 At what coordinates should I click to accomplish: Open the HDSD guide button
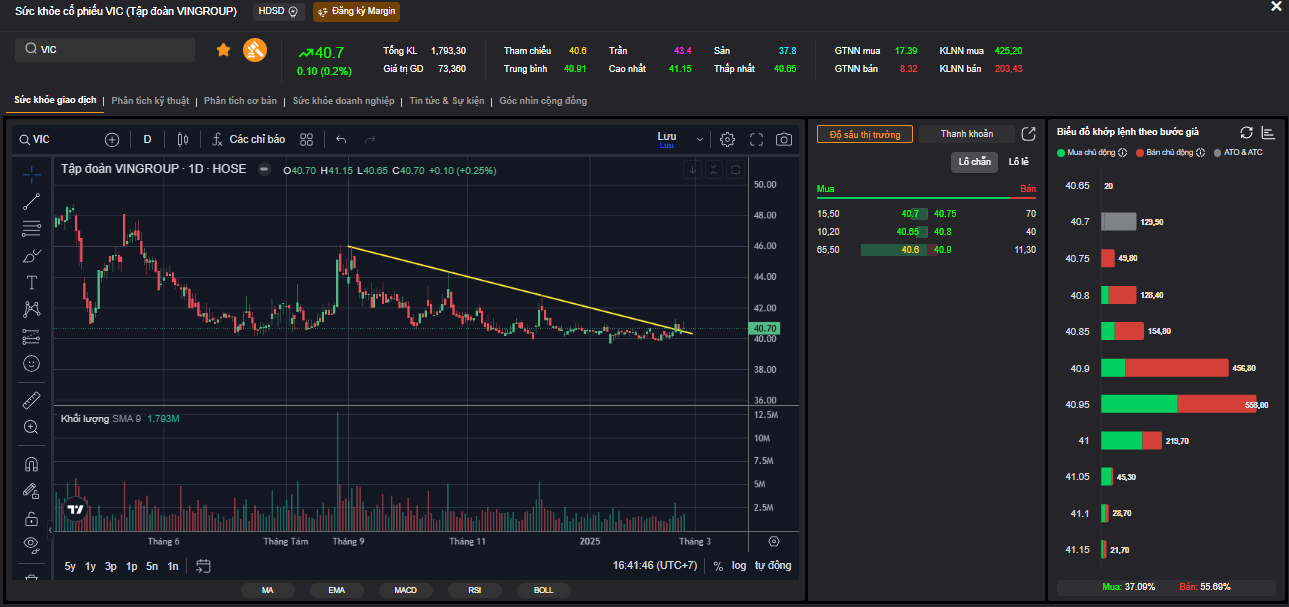point(278,11)
